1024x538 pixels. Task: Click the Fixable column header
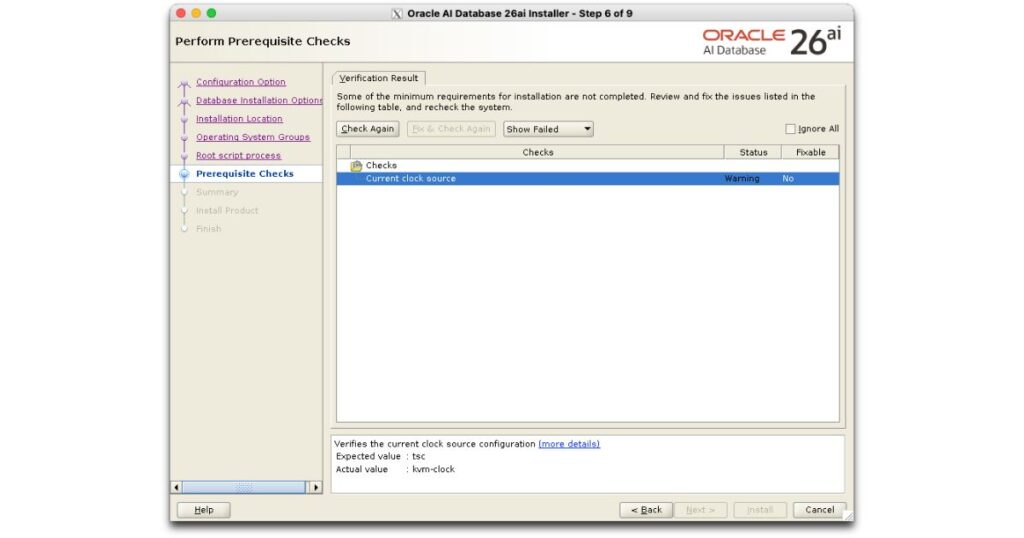[x=810, y=152]
